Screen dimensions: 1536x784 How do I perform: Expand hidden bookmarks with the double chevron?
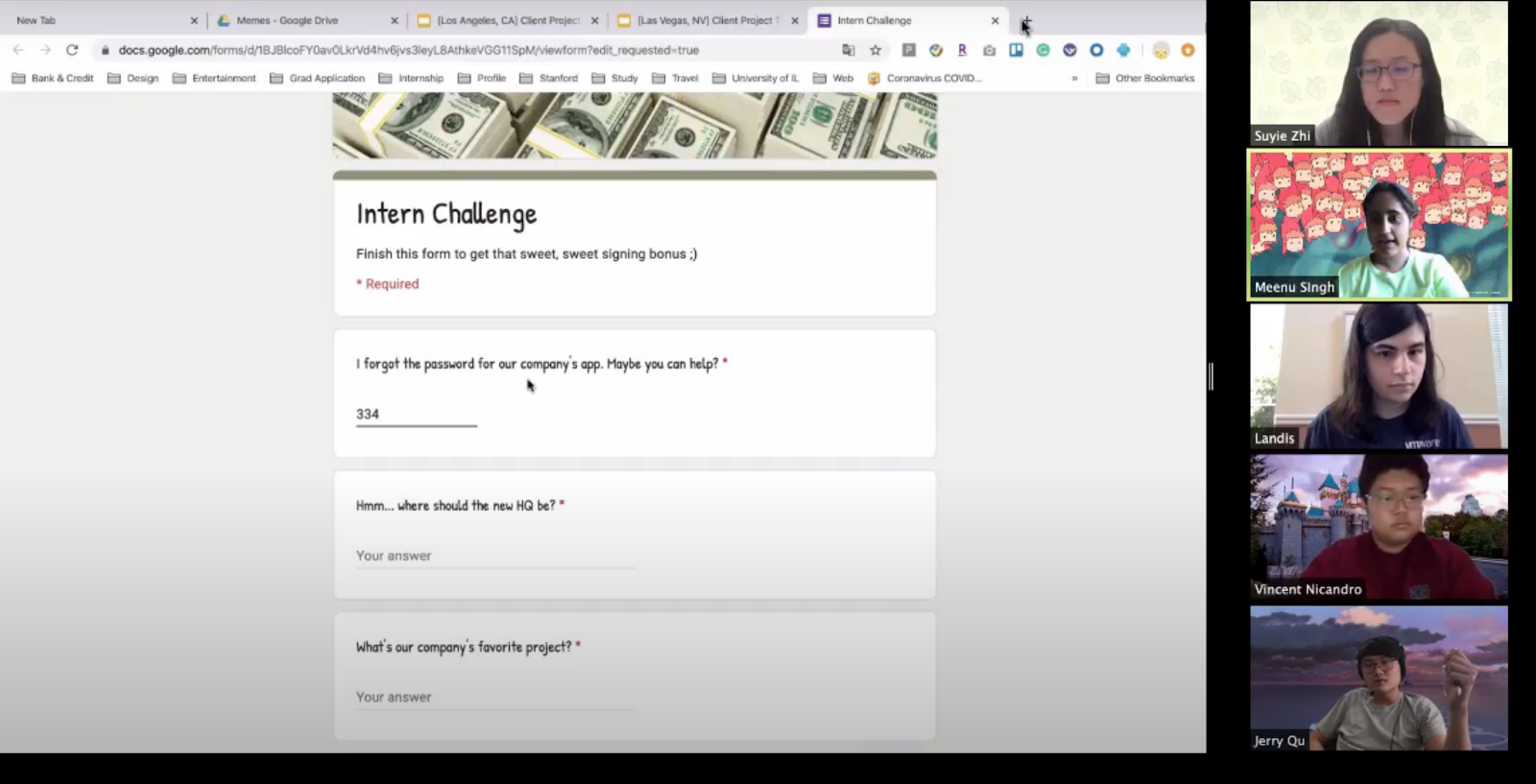click(1074, 79)
